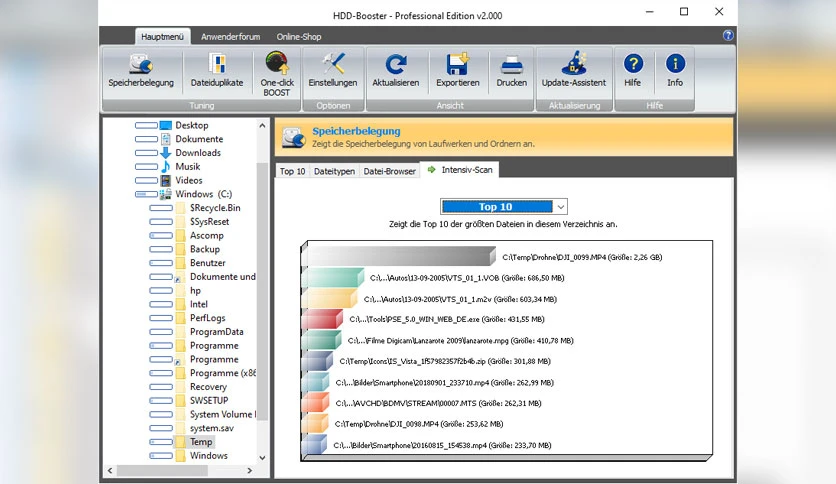Click the Speicherbelegung header disk icon
Viewport: 836px width, 484px height.
pos(293,138)
